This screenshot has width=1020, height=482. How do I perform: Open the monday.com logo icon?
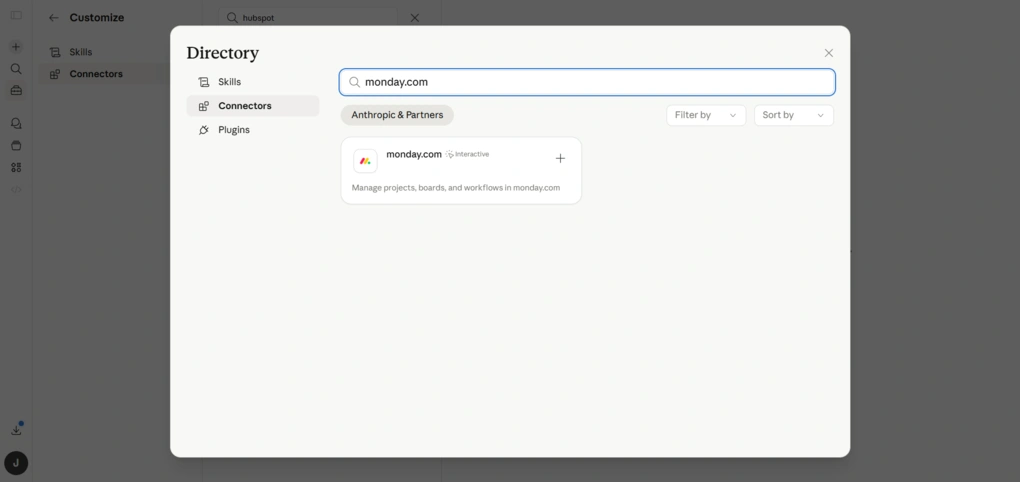(365, 161)
